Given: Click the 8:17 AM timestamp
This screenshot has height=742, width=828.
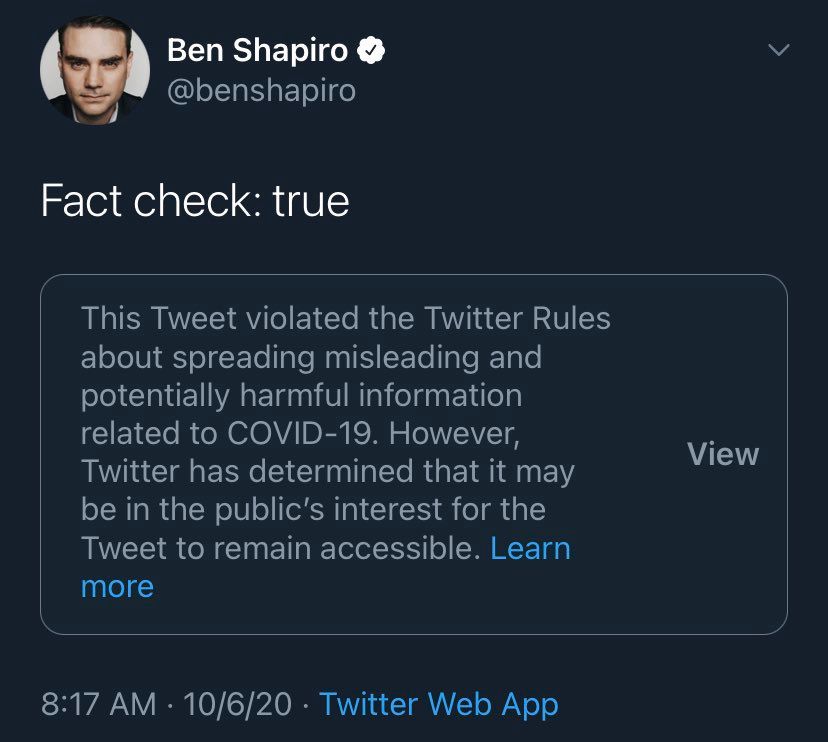Looking at the screenshot, I should point(99,704).
